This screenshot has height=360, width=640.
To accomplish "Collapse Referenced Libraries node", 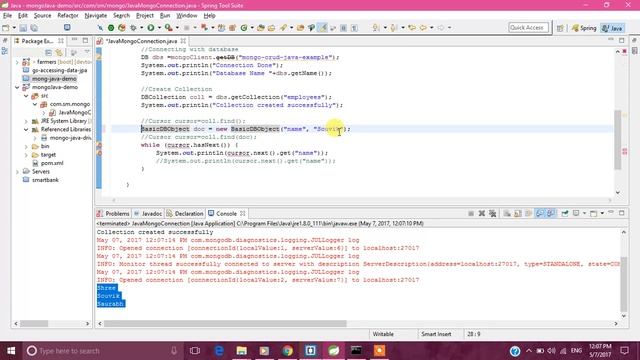I will [x=26, y=129].
